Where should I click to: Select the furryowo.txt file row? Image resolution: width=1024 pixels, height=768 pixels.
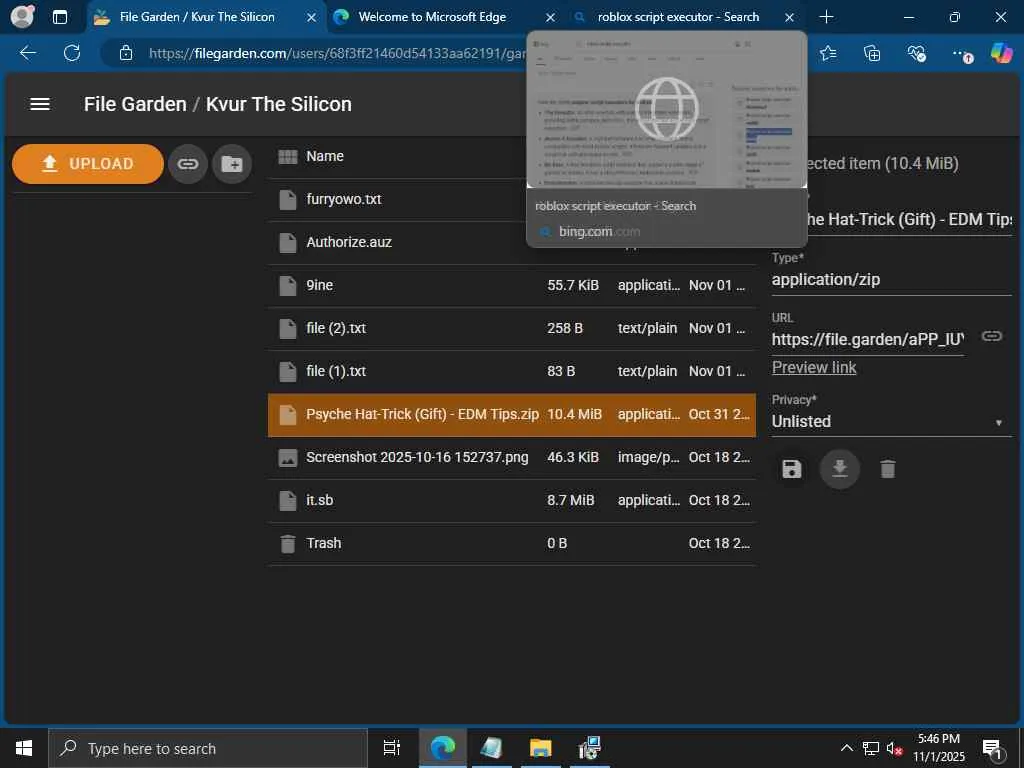(x=511, y=199)
